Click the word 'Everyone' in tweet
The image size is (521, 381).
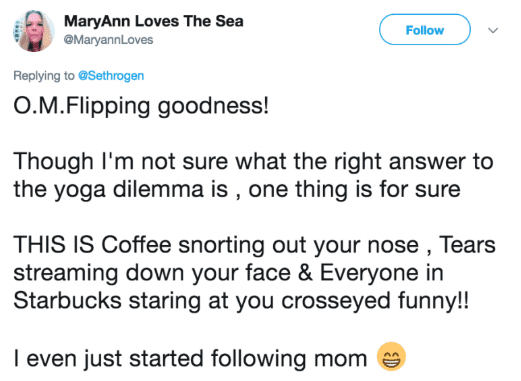tap(369, 273)
